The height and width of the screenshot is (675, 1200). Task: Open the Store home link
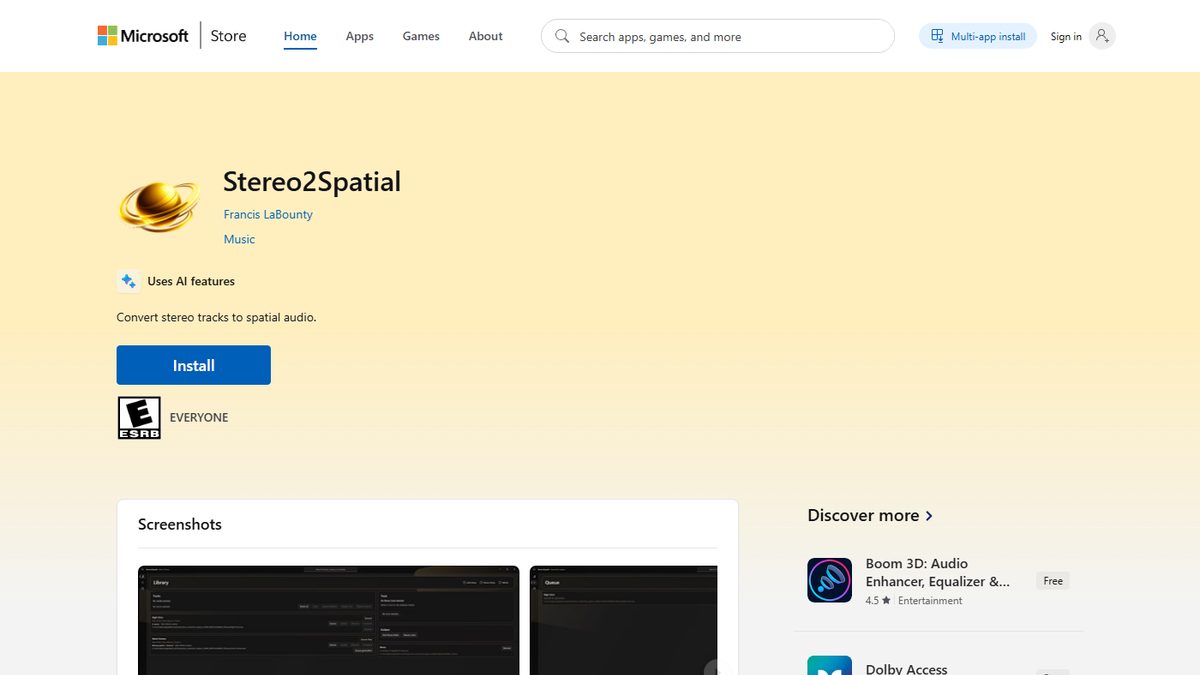(x=228, y=36)
